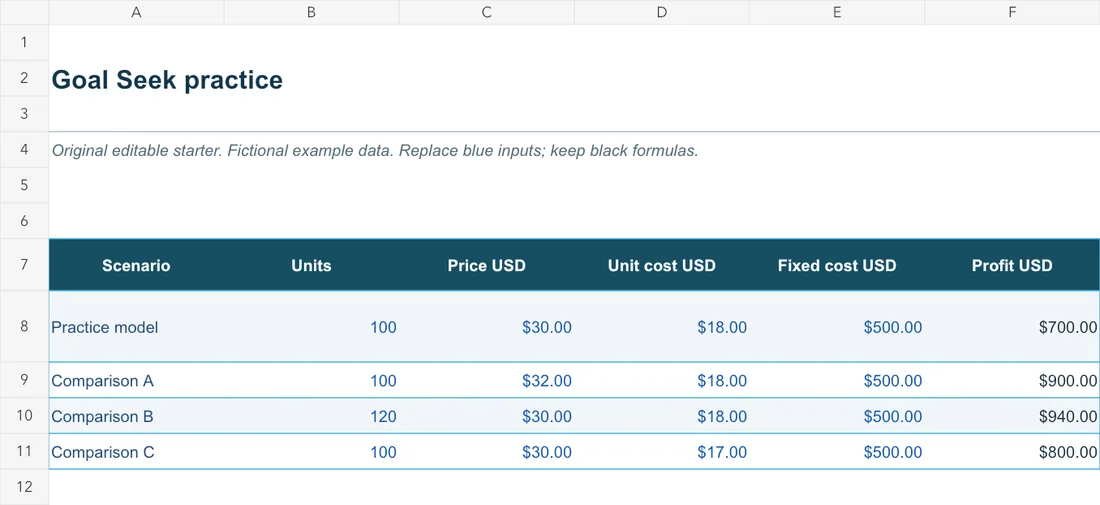
Task: Click the 'Price USD' header cell
Action: click(487, 265)
